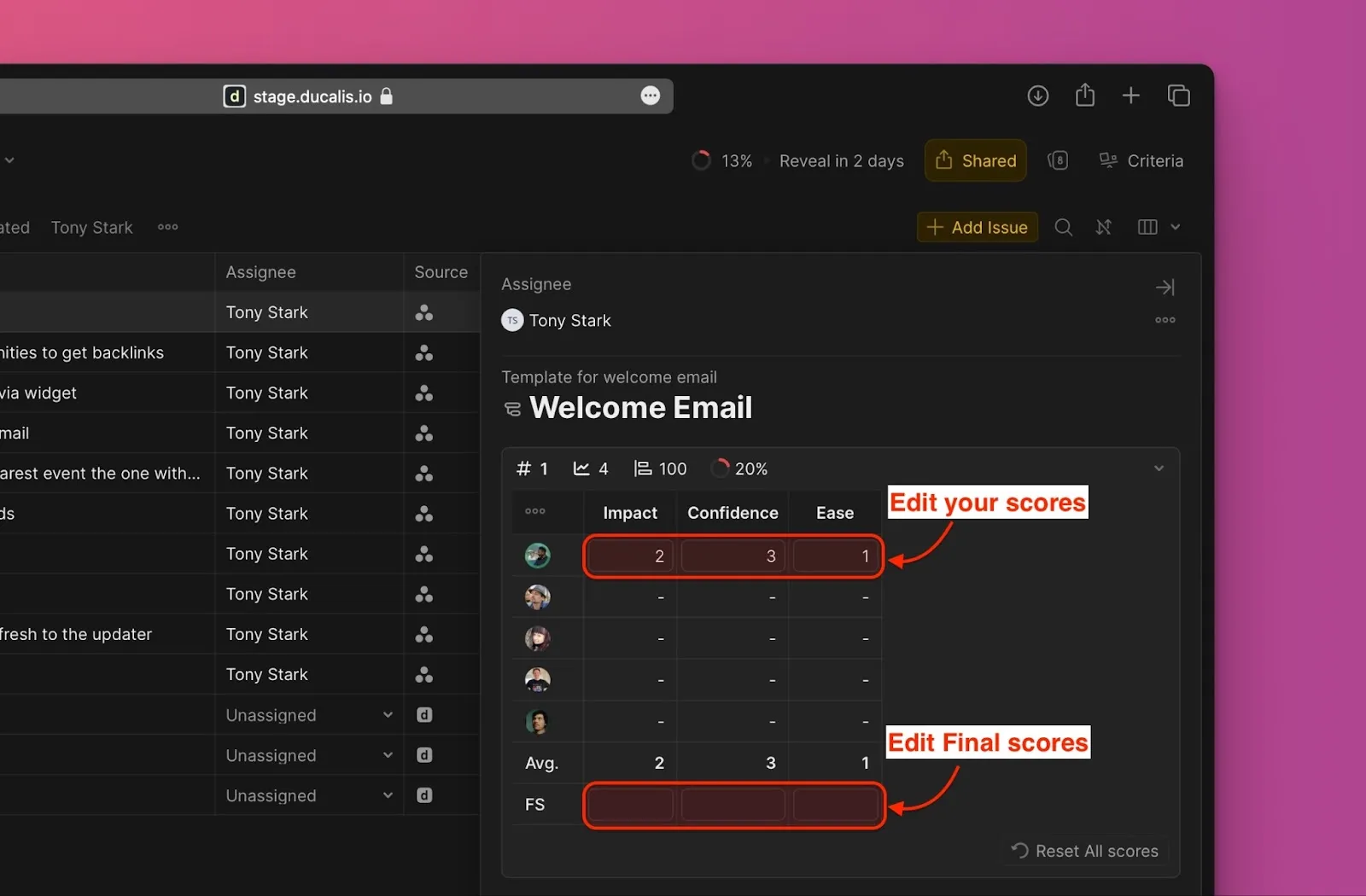Click the Shared button
This screenshot has width=1366, height=896.
click(975, 160)
